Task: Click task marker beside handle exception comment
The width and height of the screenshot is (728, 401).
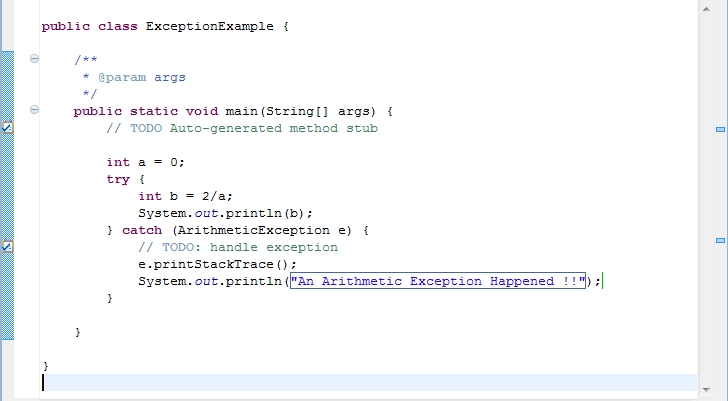Action: point(7,246)
